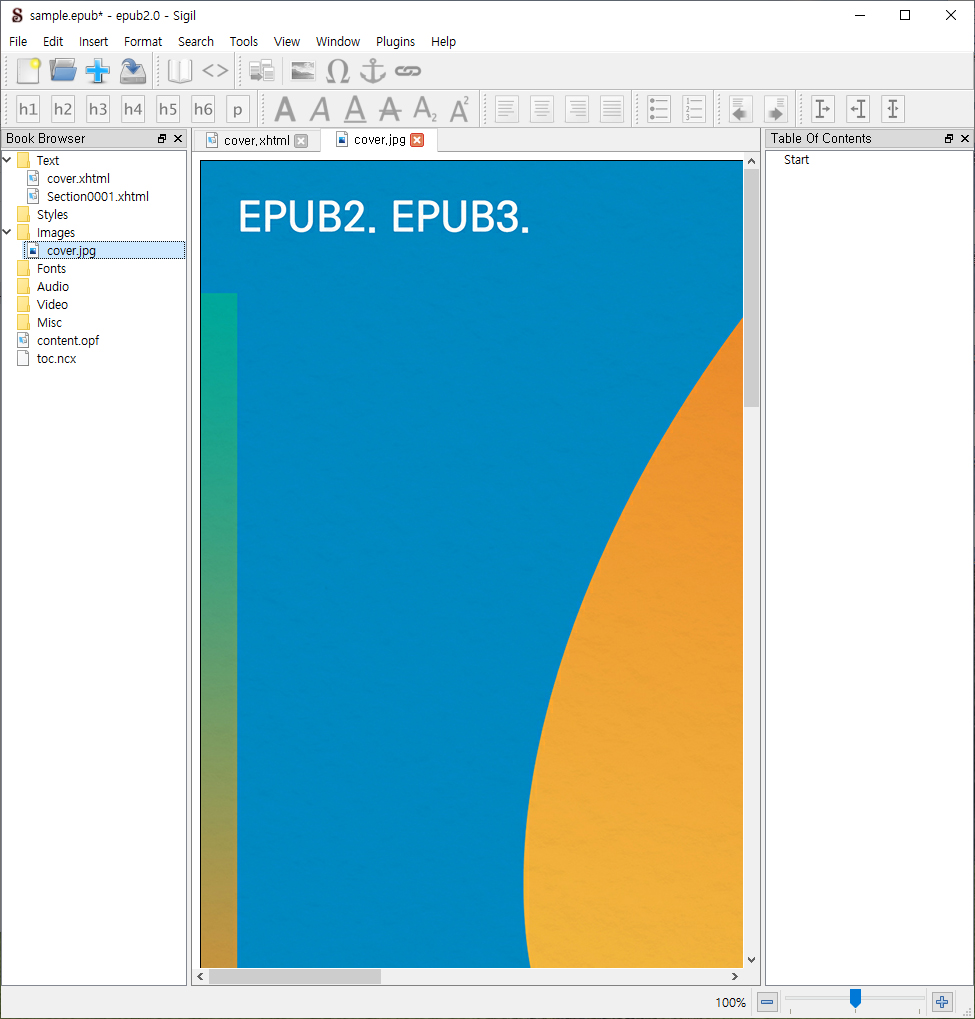Open the Format menu
The width and height of the screenshot is (975, 1019).
point(143,42)
